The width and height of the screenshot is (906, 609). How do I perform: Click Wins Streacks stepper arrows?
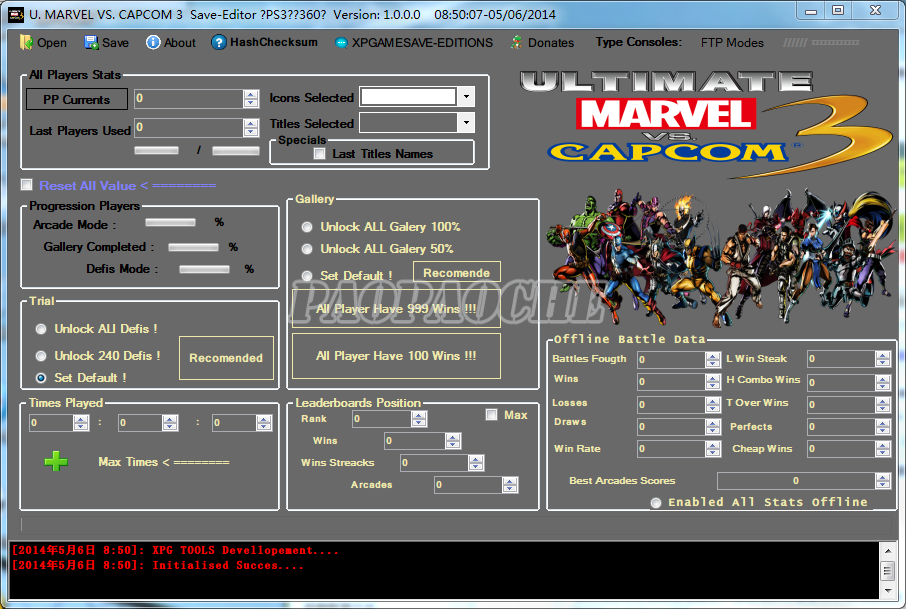476,463
